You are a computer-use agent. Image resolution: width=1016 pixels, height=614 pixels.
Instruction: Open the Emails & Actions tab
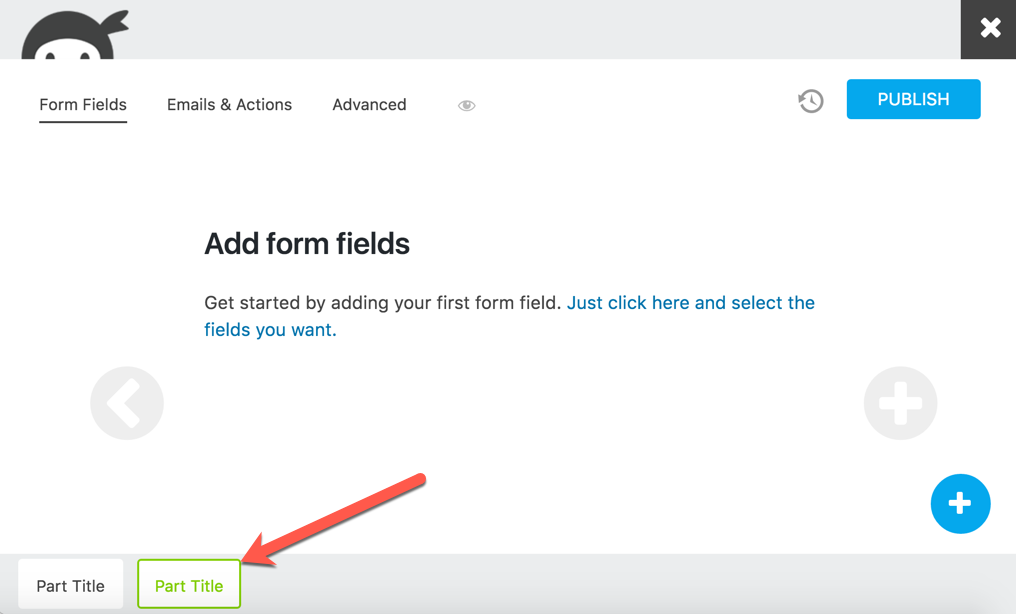point(229,105)
